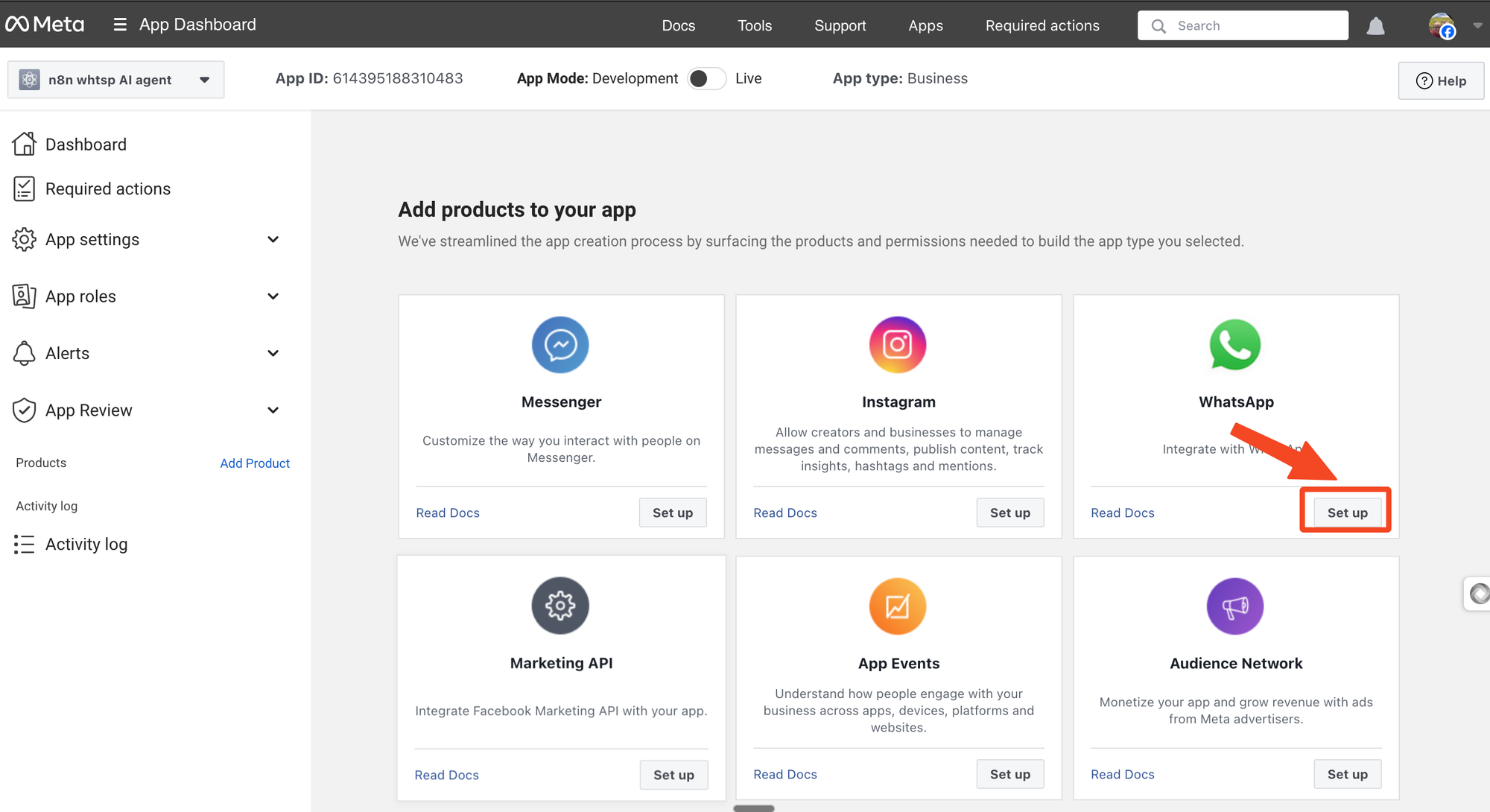The width and height of the screenshot is (1490, 812).
Task: Click Set up for WhatsApp
Action: pyautogui.click(x=1346, y=513)
